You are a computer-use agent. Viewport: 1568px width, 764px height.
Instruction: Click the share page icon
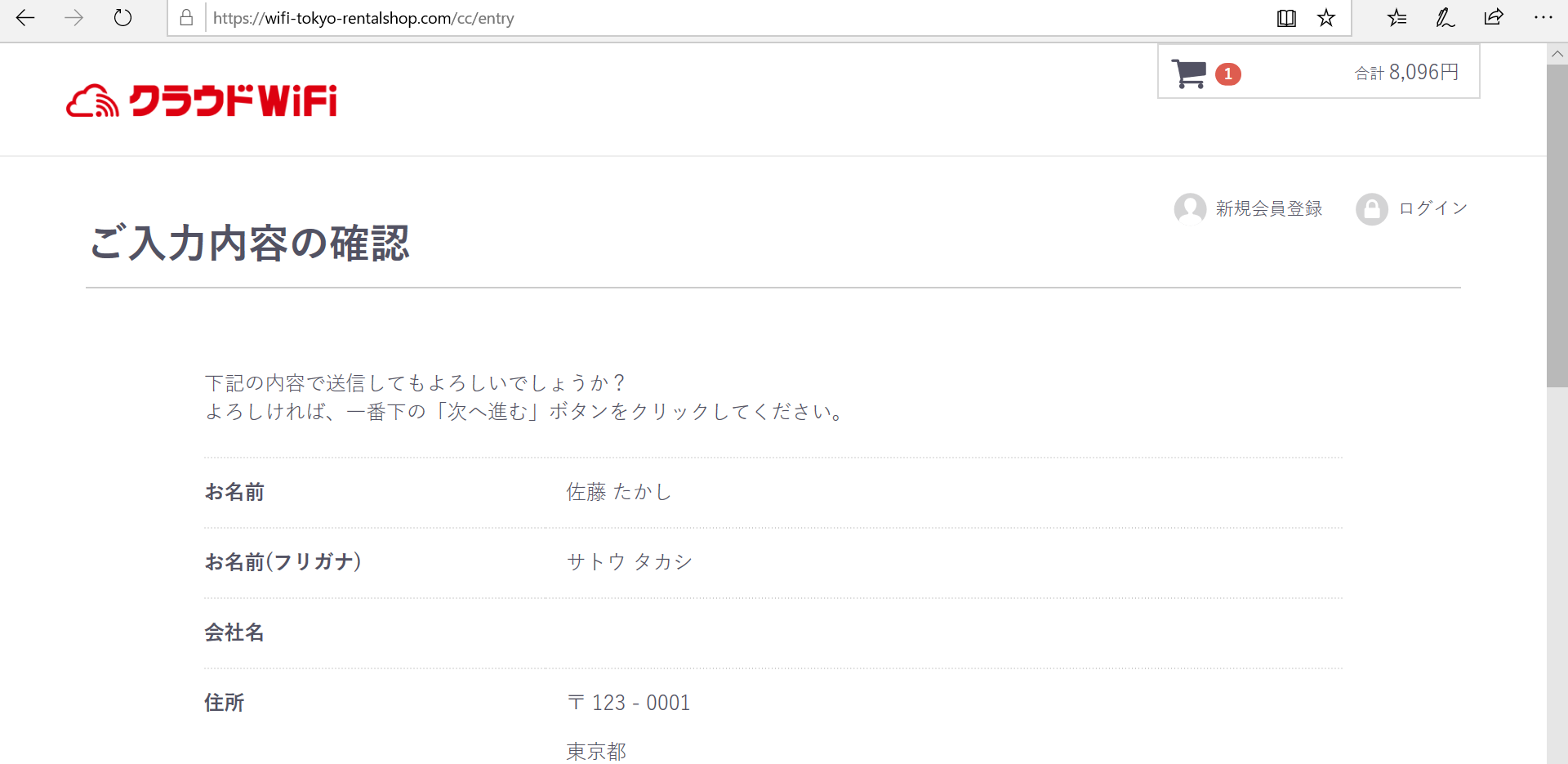click(x=1494, y=18)
